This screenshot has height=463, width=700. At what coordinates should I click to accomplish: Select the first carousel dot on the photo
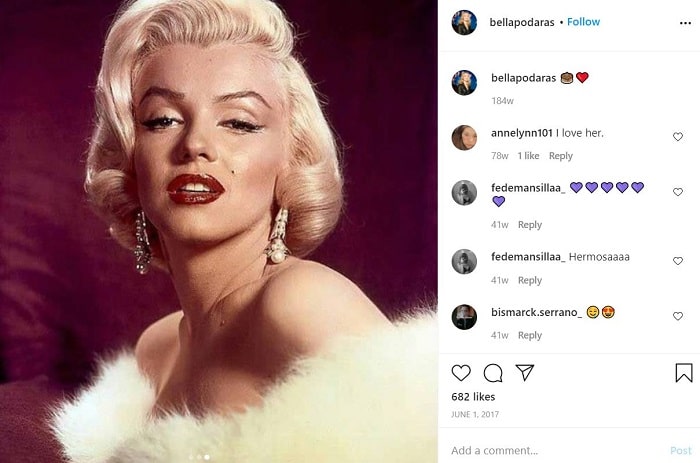coord(192,457)
